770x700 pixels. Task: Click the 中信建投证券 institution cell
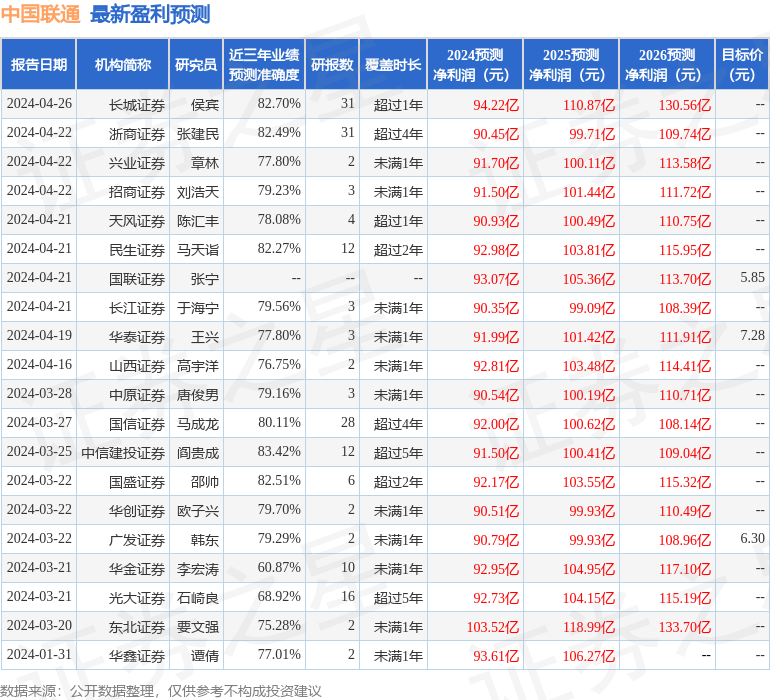pyautogui.click(x=123, y=452)
